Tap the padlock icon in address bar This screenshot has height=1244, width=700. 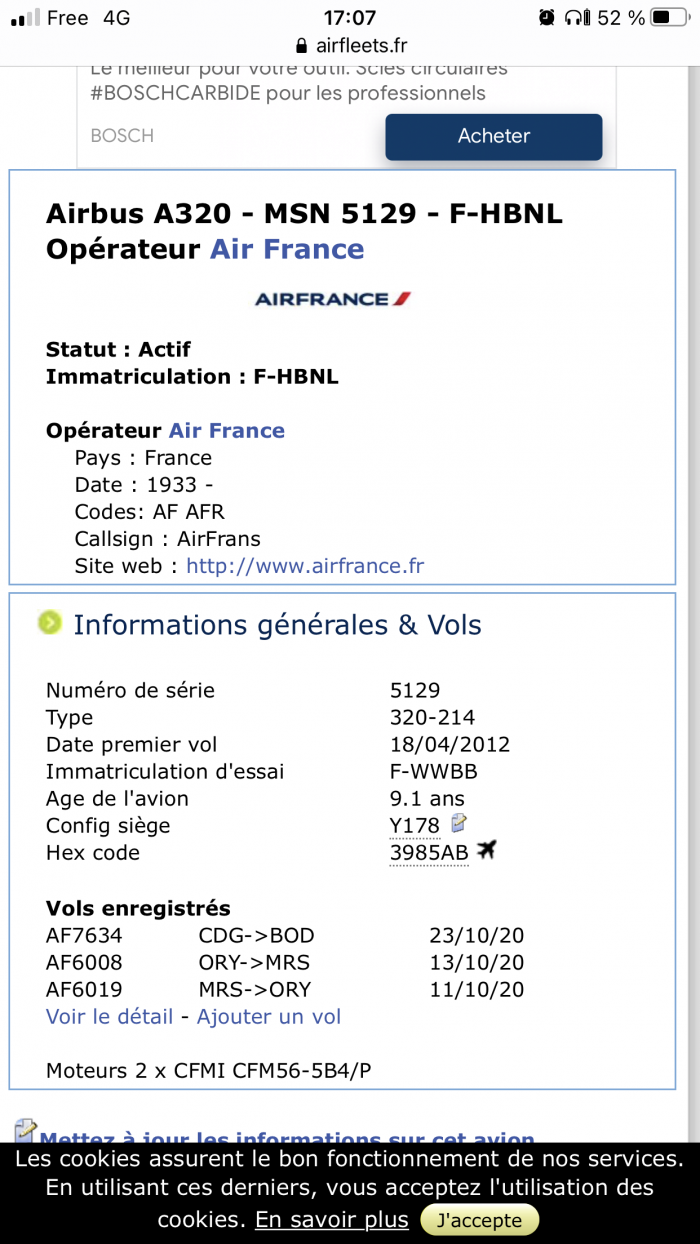pyautogui.click(x=301, y=45)
